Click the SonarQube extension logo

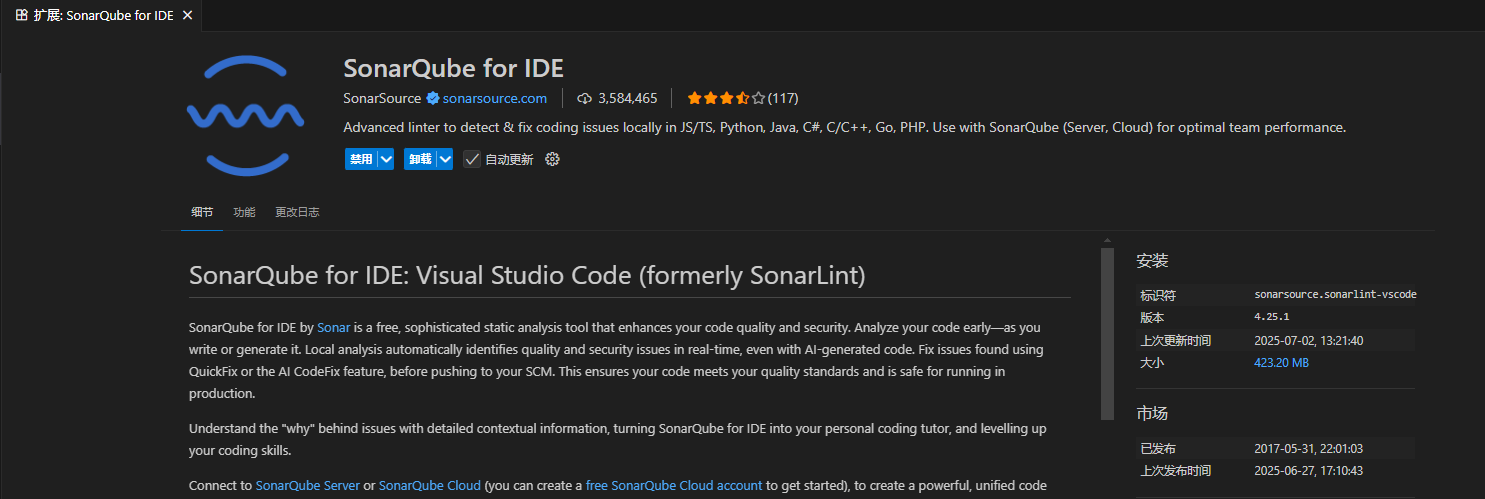(x=245, y=116)
